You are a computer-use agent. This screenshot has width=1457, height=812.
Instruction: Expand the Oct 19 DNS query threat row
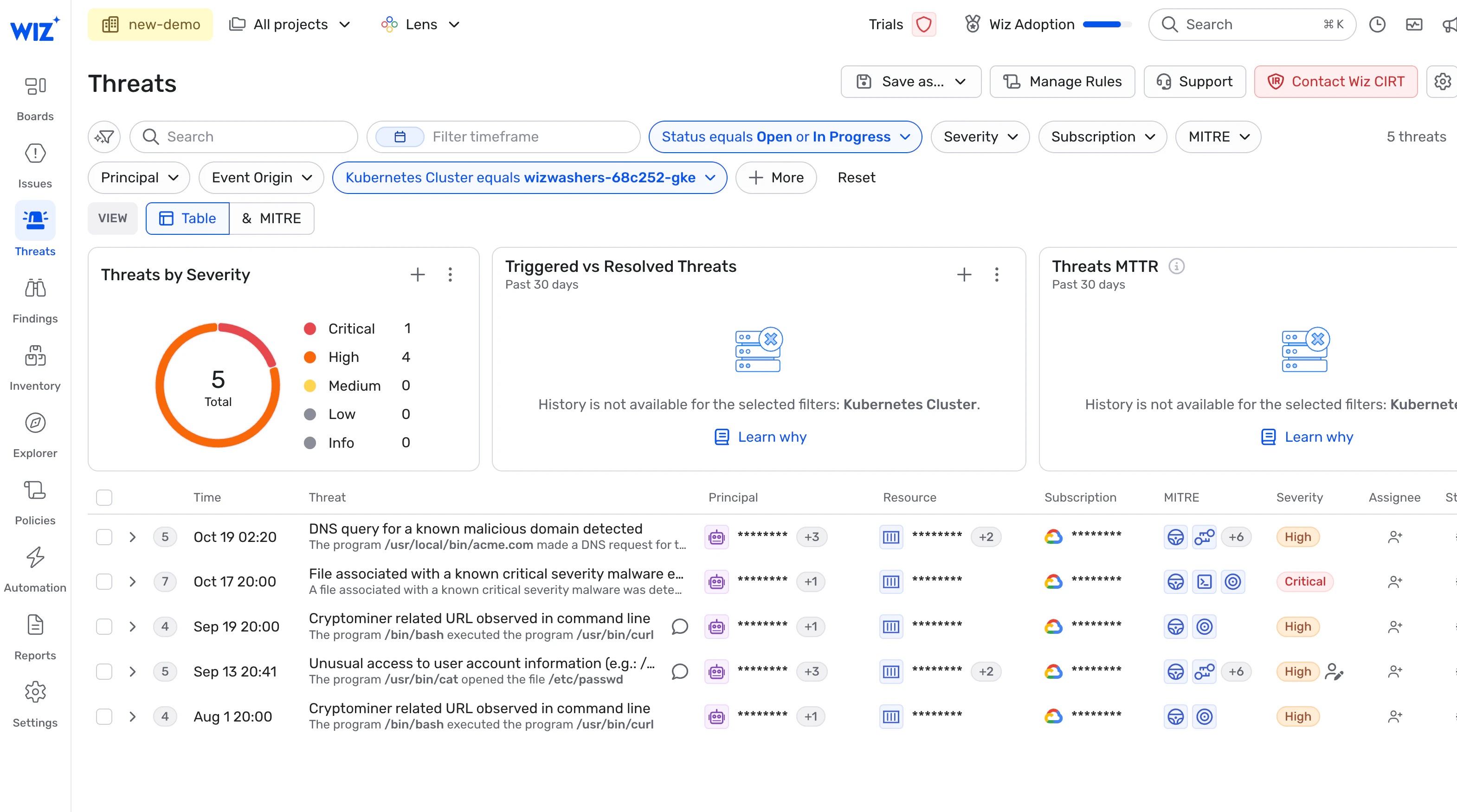click(x=132, y=537)
